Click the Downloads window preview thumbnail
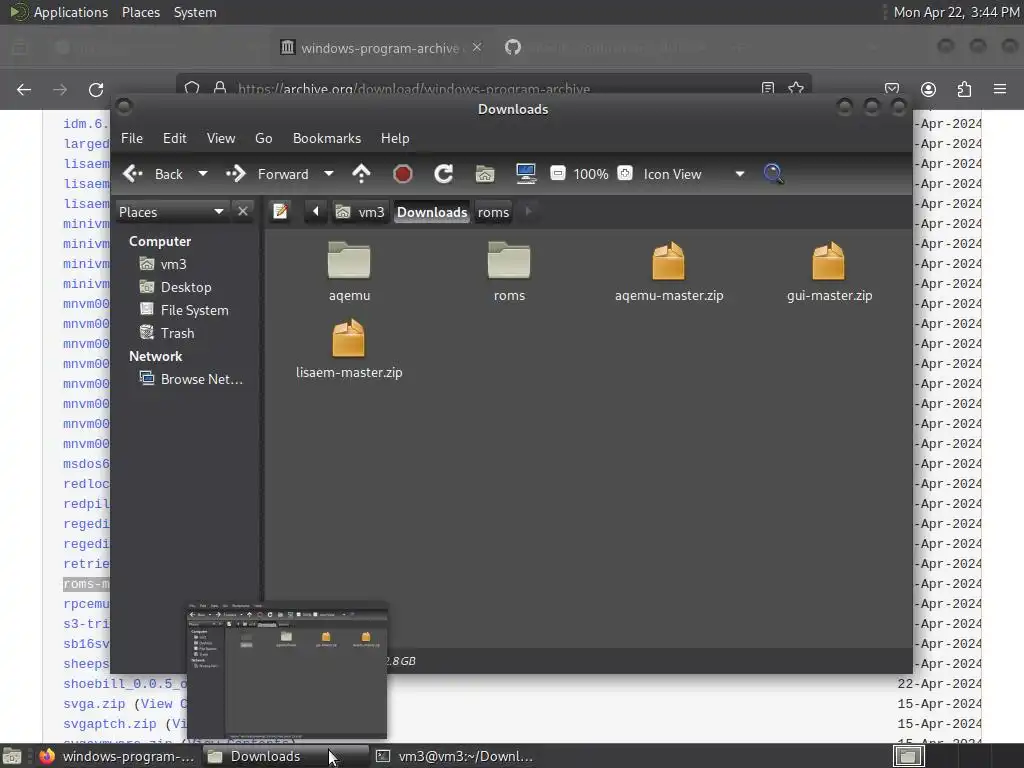 click(287, 671)
